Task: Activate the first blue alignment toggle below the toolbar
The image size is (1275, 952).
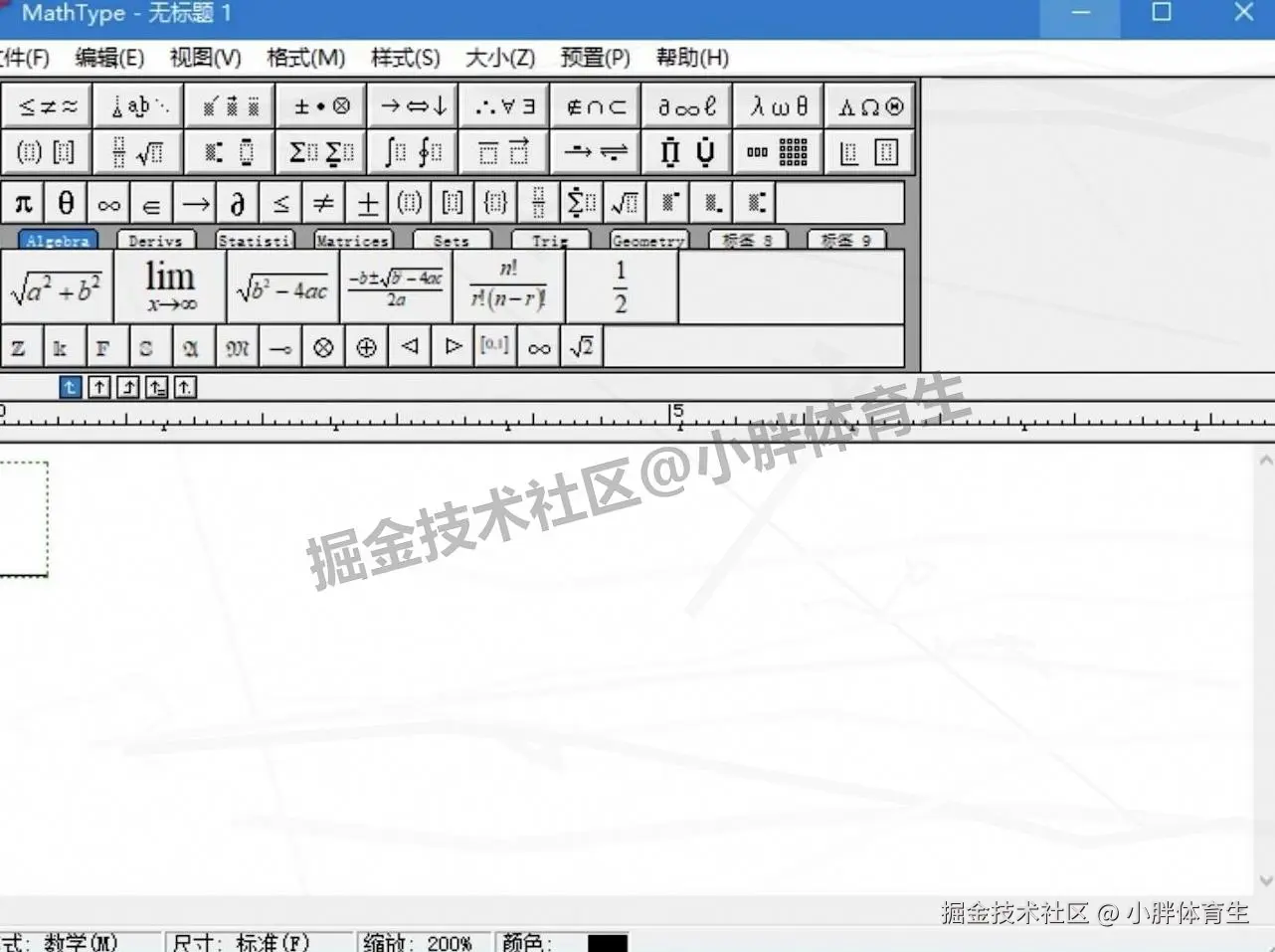Action: 70,387
